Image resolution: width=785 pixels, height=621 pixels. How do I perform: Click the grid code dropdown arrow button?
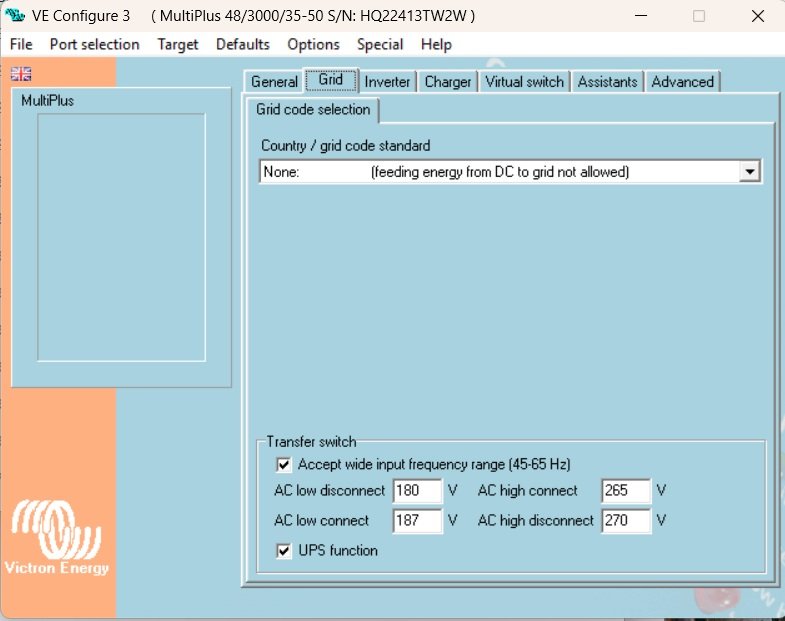(749, 172)
